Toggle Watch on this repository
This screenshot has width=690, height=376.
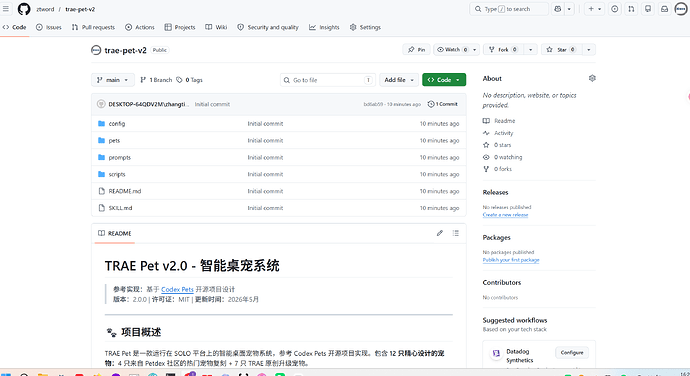[x=452, y=50]
